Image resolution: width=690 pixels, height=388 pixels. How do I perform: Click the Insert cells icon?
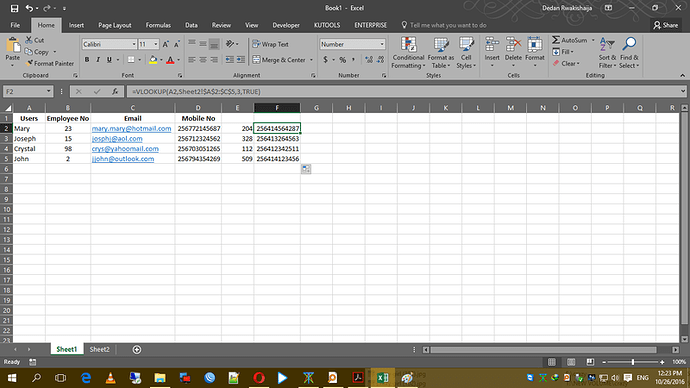click(492, 45)
